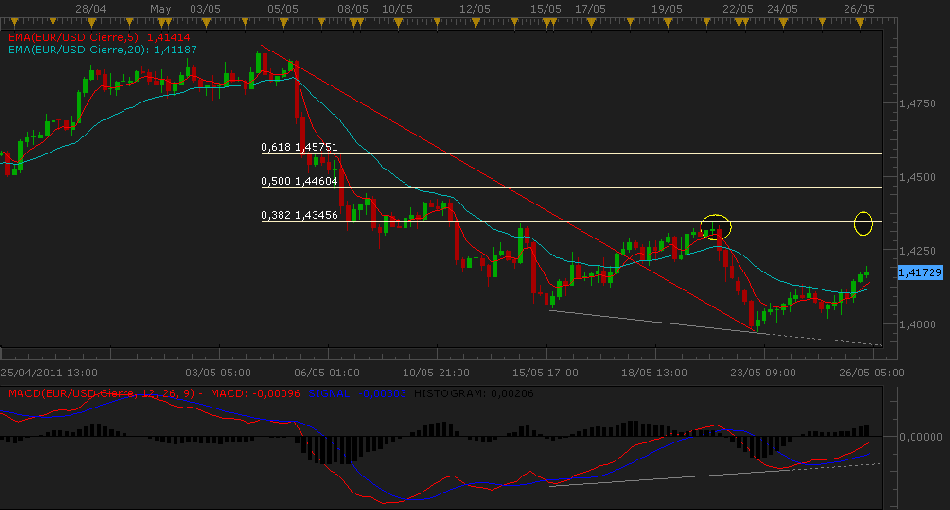
Task: Click the 0,382 Fibonacci level label
Action: 299,215
